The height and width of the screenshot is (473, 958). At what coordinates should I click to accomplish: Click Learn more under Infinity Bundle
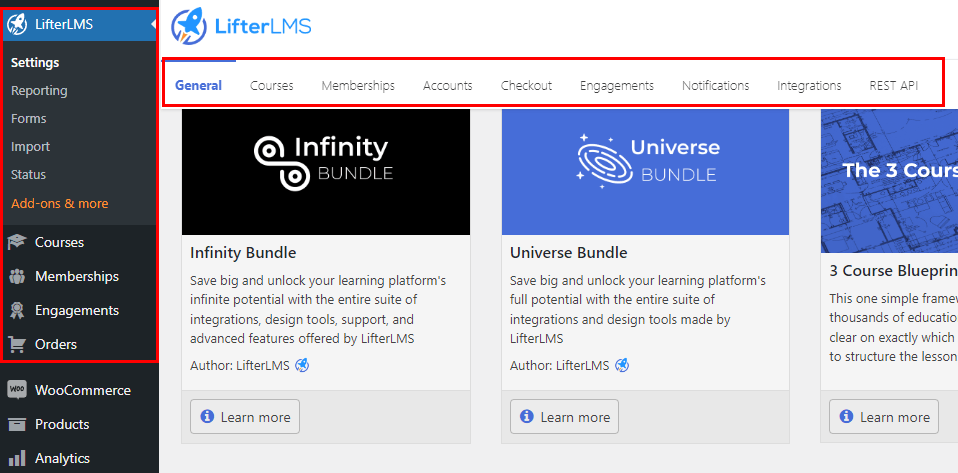click(245, 417)
